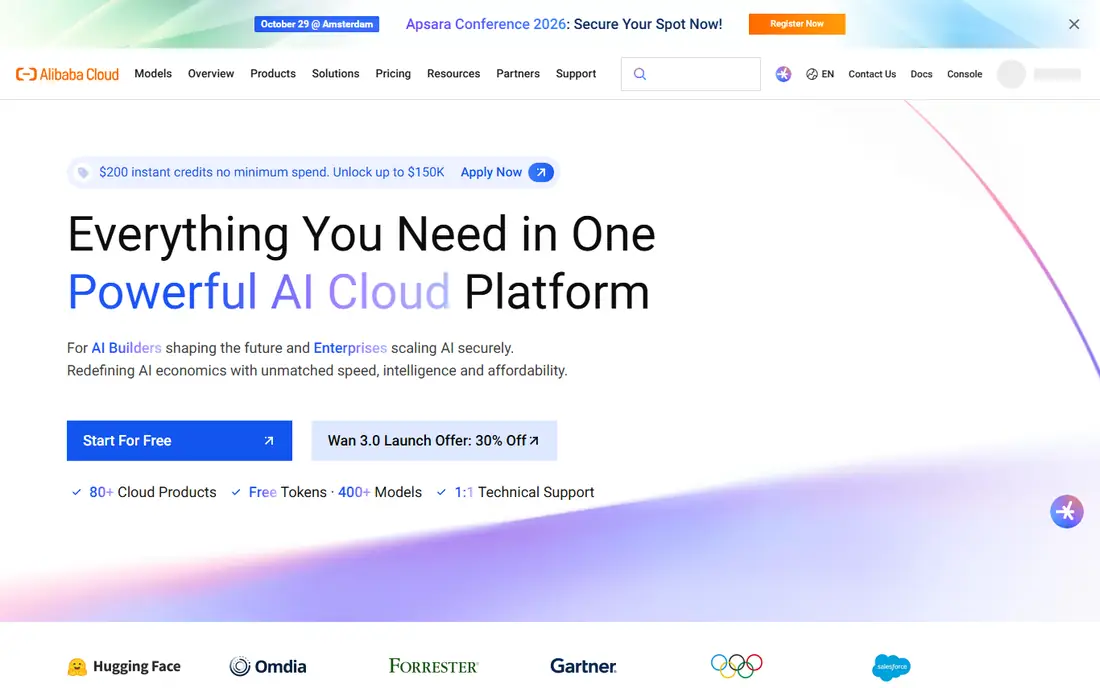Screen dimensions: 1100x688
Task: Click Apsara Conference 2026 banner text
Action: click(564, 24)
